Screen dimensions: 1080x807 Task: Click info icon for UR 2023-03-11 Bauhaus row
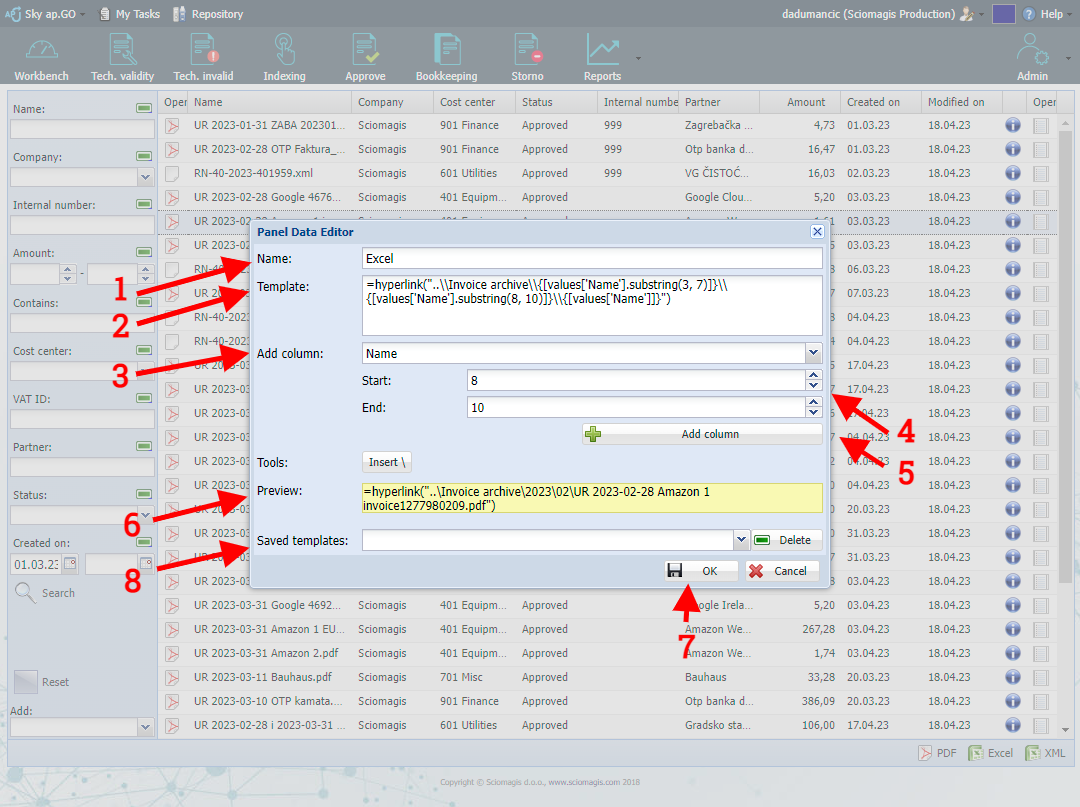(1012, 677)
